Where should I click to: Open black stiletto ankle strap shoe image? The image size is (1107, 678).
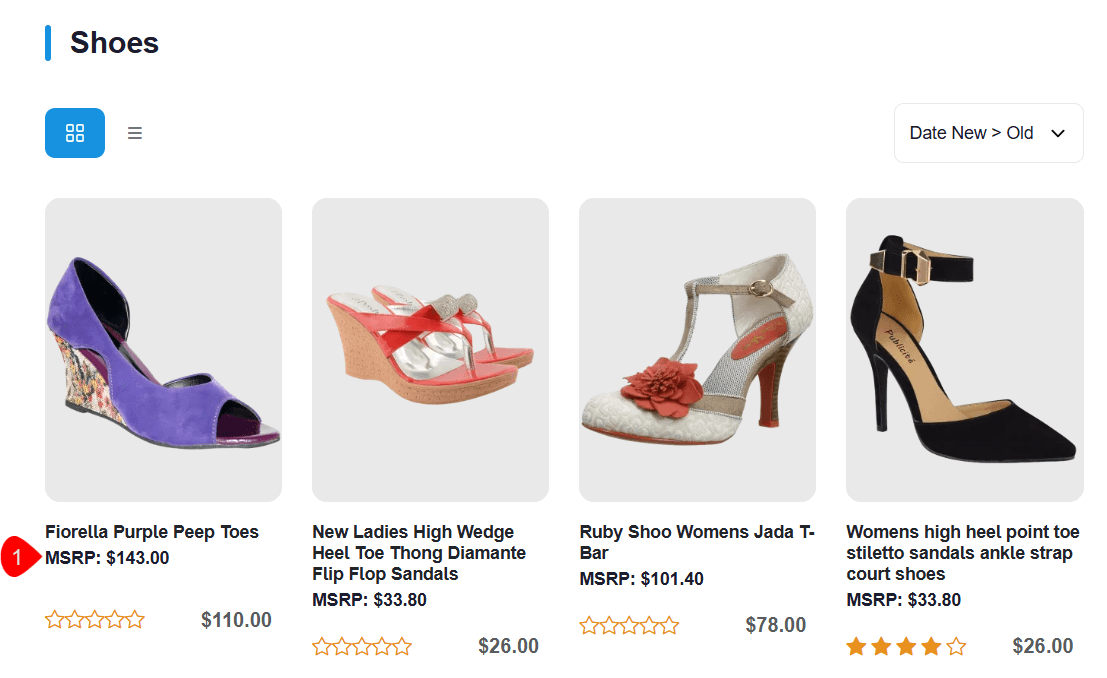point(964,350)
